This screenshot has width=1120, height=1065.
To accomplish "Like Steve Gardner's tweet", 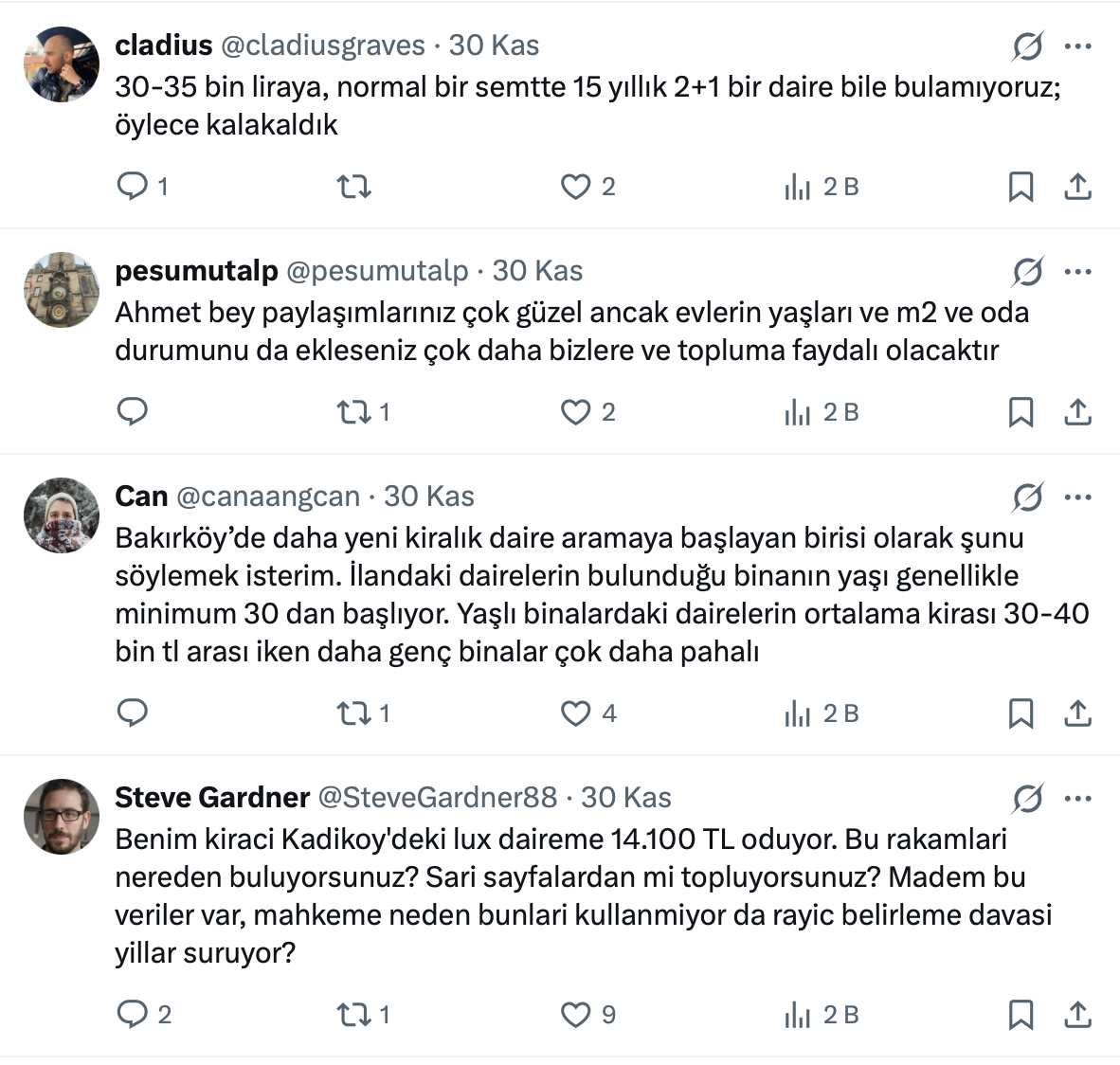I will coord(575,1015).
